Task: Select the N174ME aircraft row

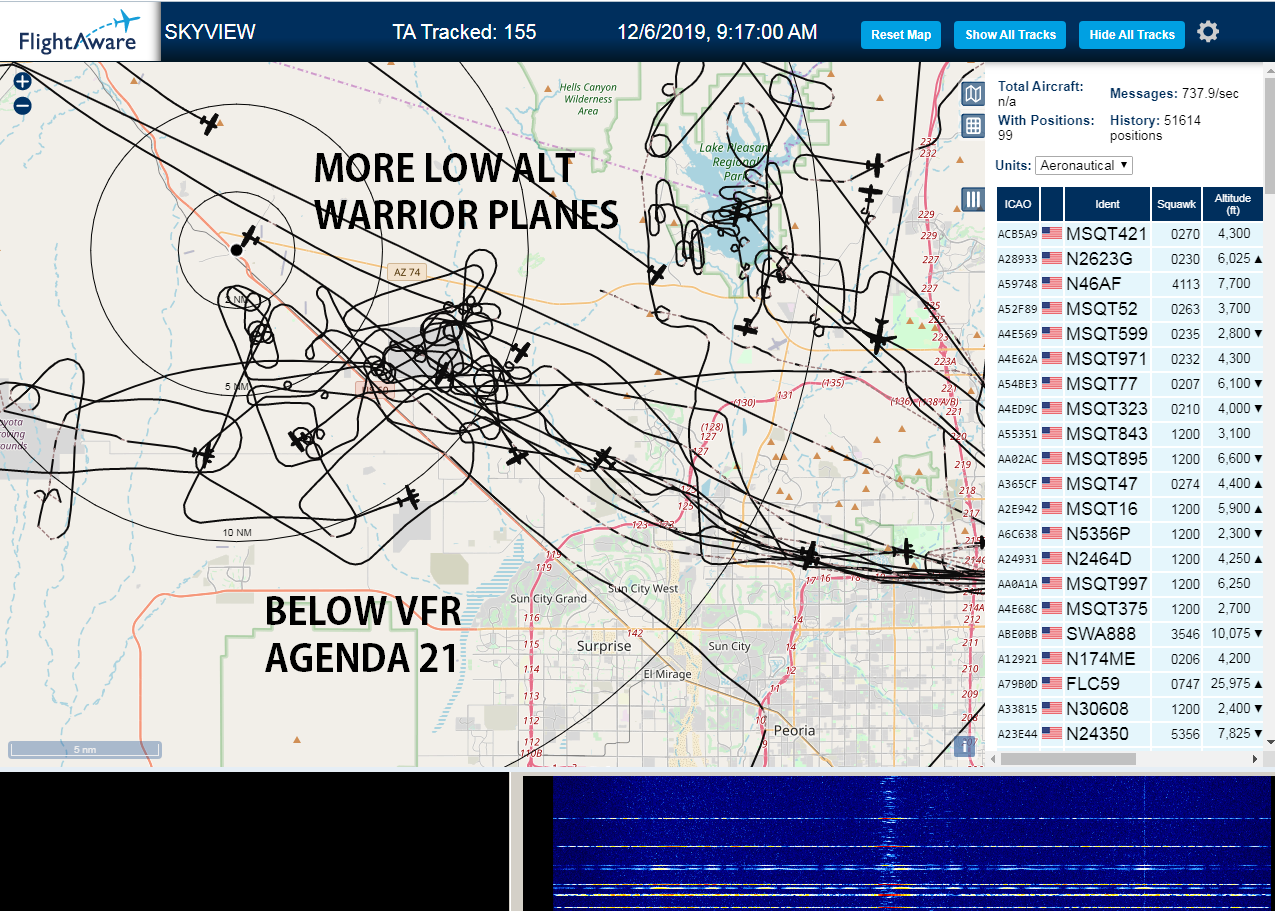Action: [1130, 658]
